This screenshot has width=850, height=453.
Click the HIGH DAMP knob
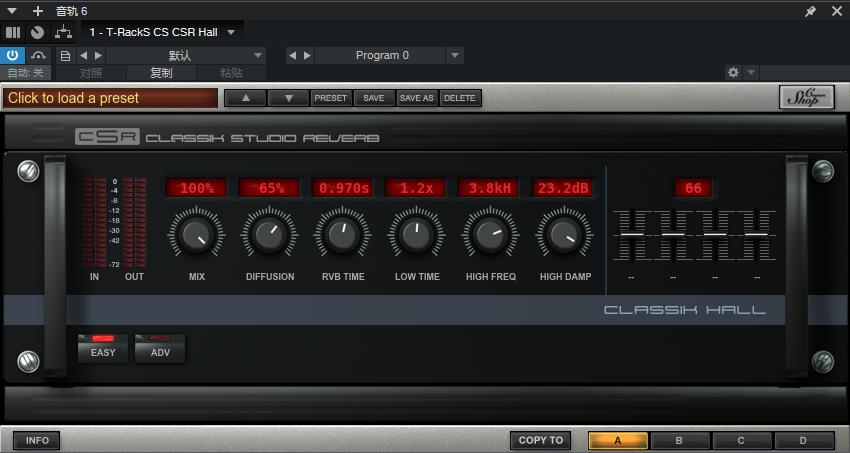tap(564, 235)
